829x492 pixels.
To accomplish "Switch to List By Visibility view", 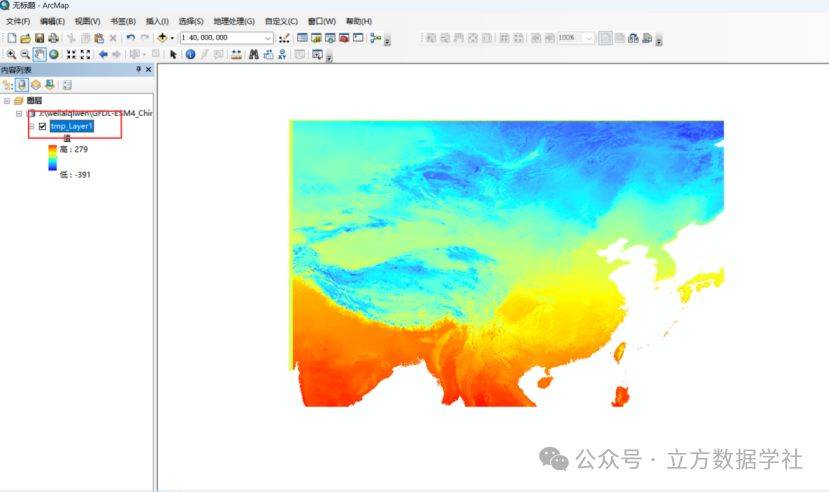I will click(36, 85).
